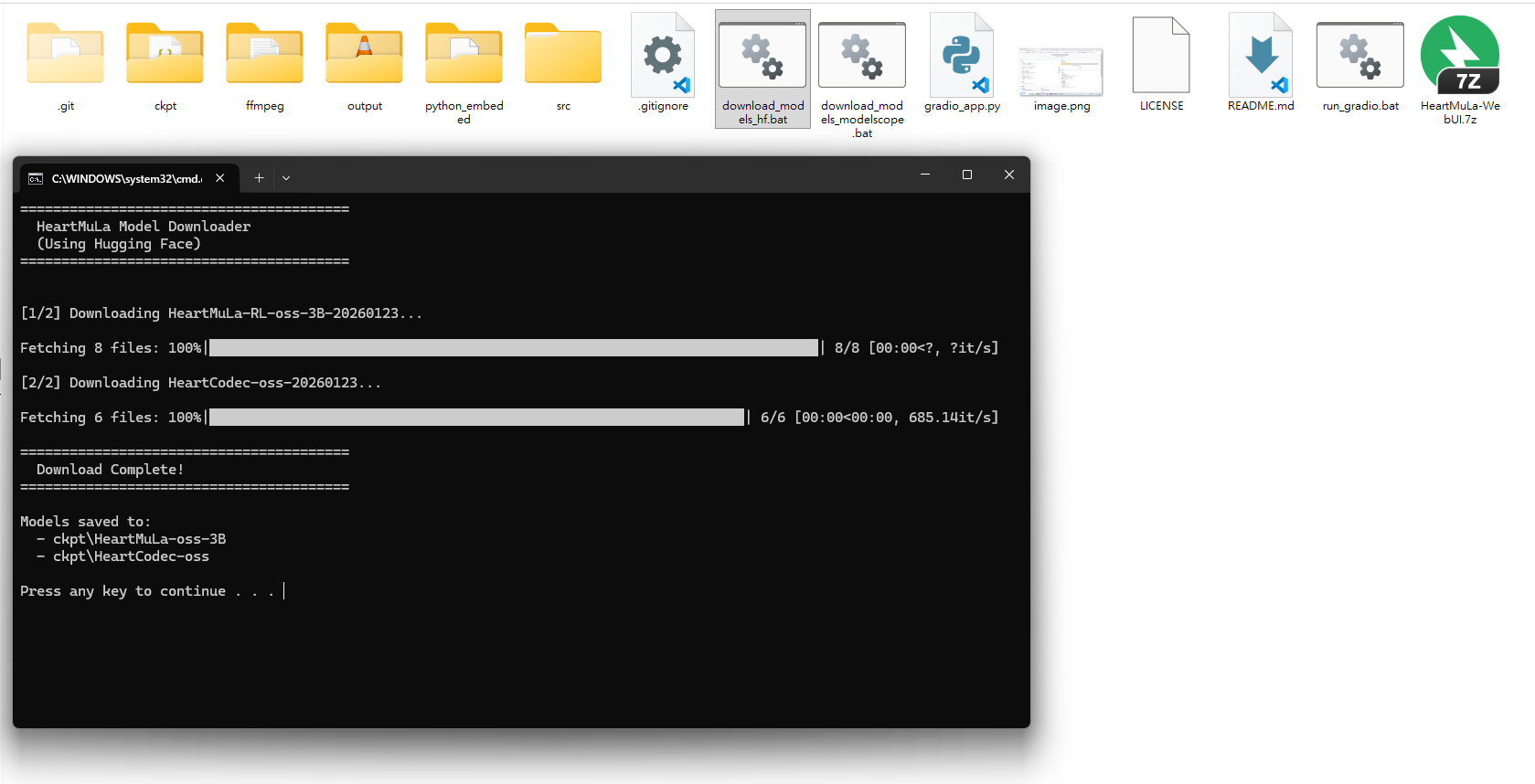Click the 'LICENSE' file name label

coord(1162,106)
